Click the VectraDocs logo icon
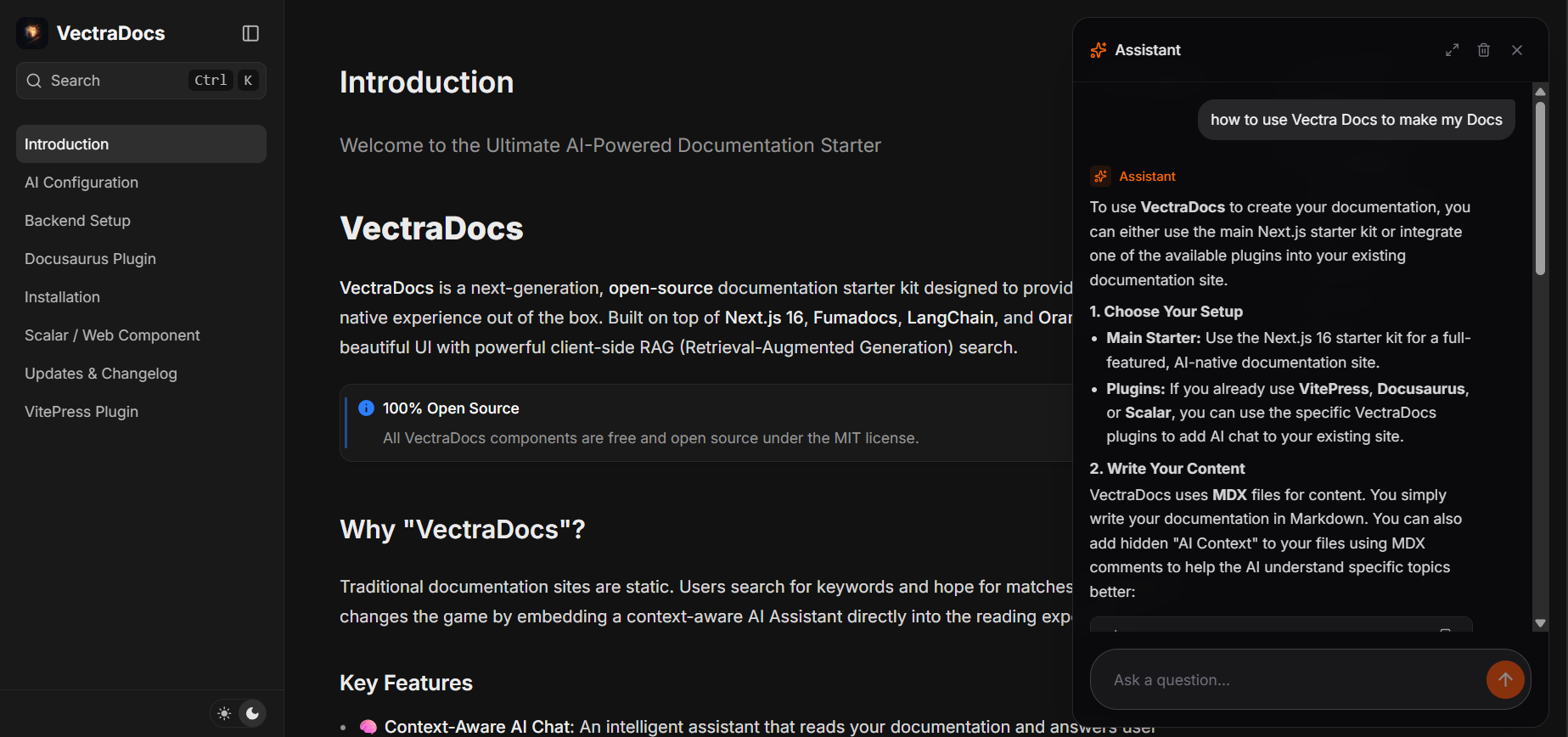The height and width of the screenshot is (737, 1568). coord(32,33)
